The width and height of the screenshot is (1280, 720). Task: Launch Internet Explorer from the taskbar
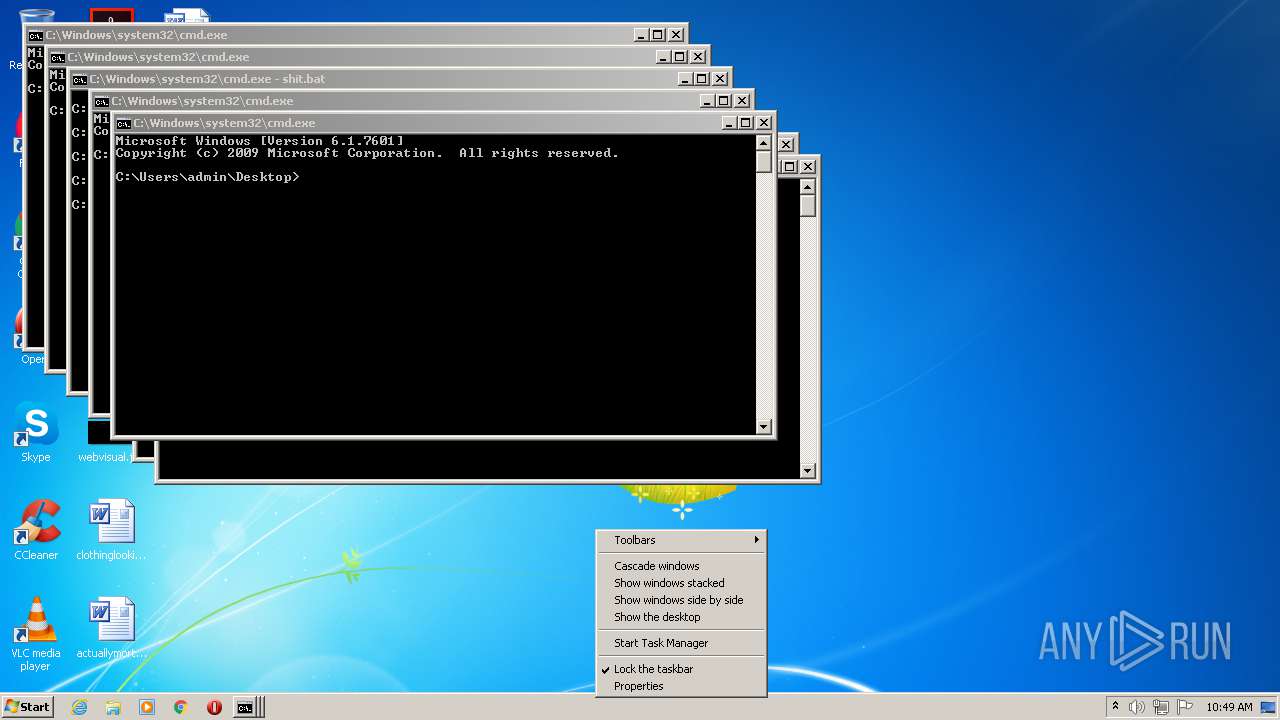[79, 707]
